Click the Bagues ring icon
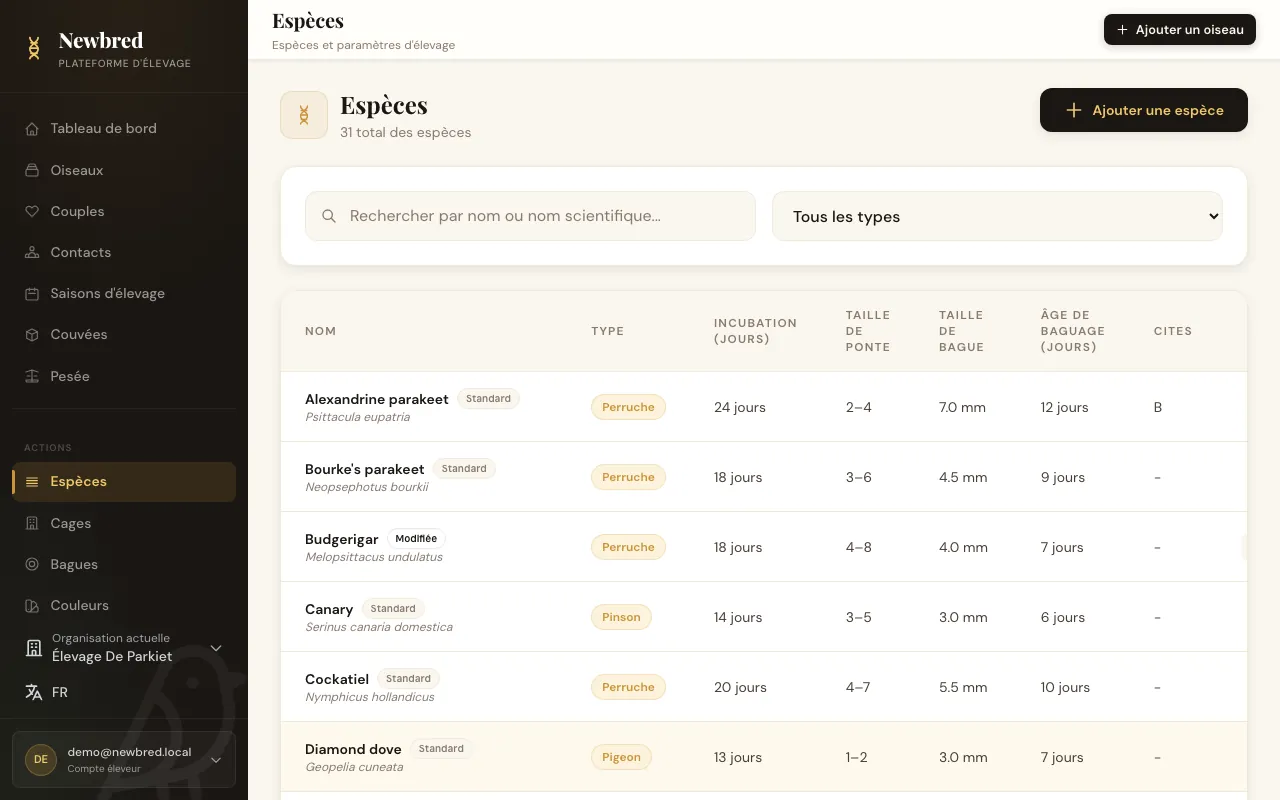The height and width of the screenshot is (800, 1280). 32,564
